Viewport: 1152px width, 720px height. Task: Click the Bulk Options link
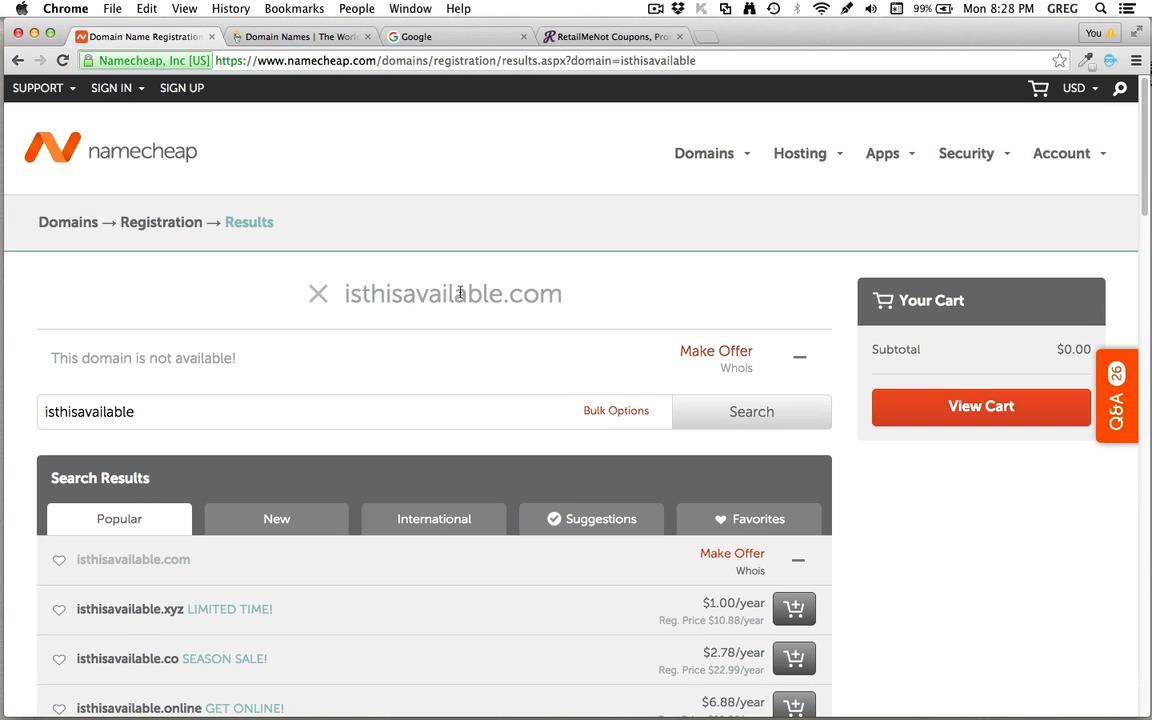616,411
